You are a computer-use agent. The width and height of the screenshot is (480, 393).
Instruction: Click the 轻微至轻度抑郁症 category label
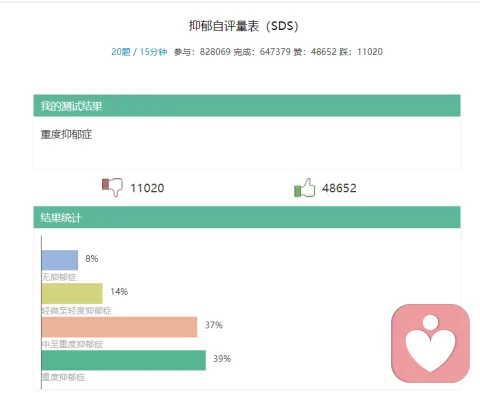(x=76, y=311)
